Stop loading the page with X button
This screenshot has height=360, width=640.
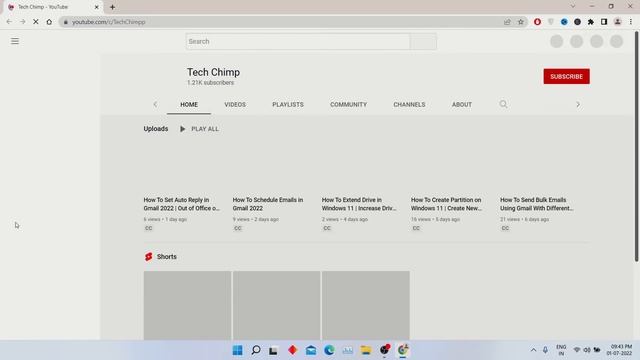pyautogui.click(x=36, y=22)
